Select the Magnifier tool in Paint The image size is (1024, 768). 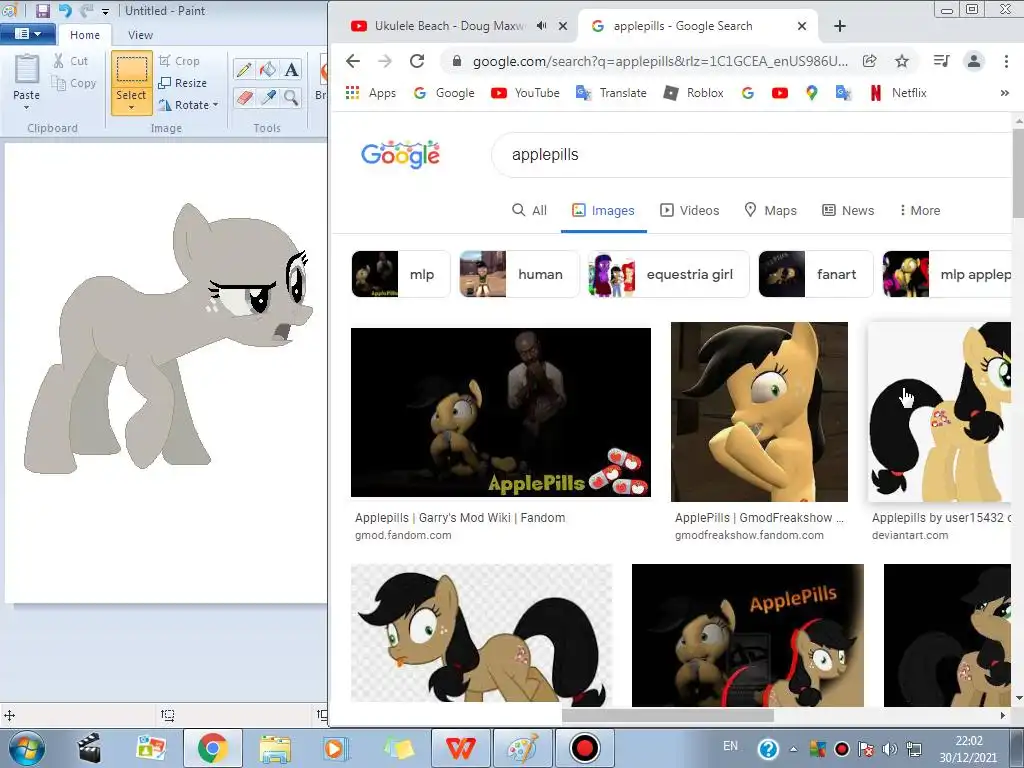(x=291, y=98)
